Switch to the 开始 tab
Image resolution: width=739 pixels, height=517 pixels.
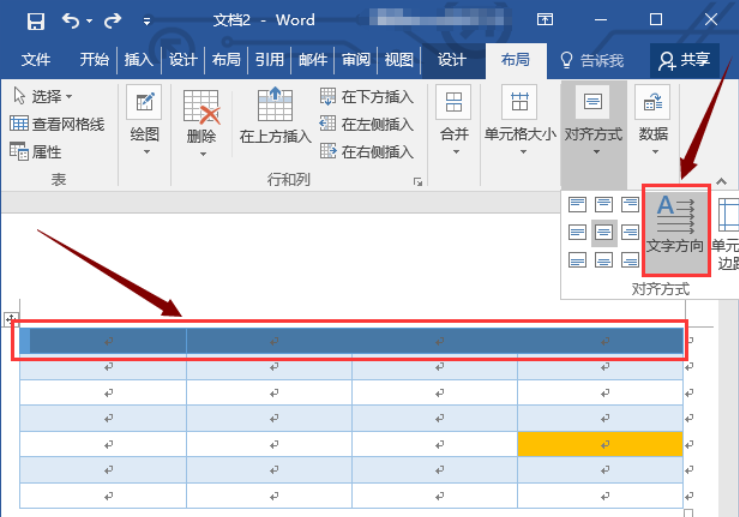94,60
